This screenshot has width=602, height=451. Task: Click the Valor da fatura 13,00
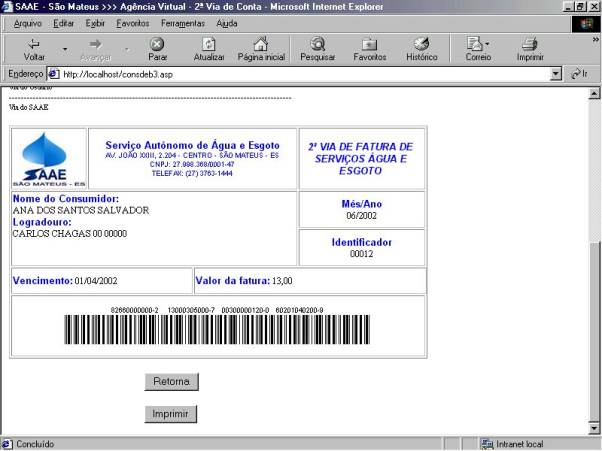[282, 281]
